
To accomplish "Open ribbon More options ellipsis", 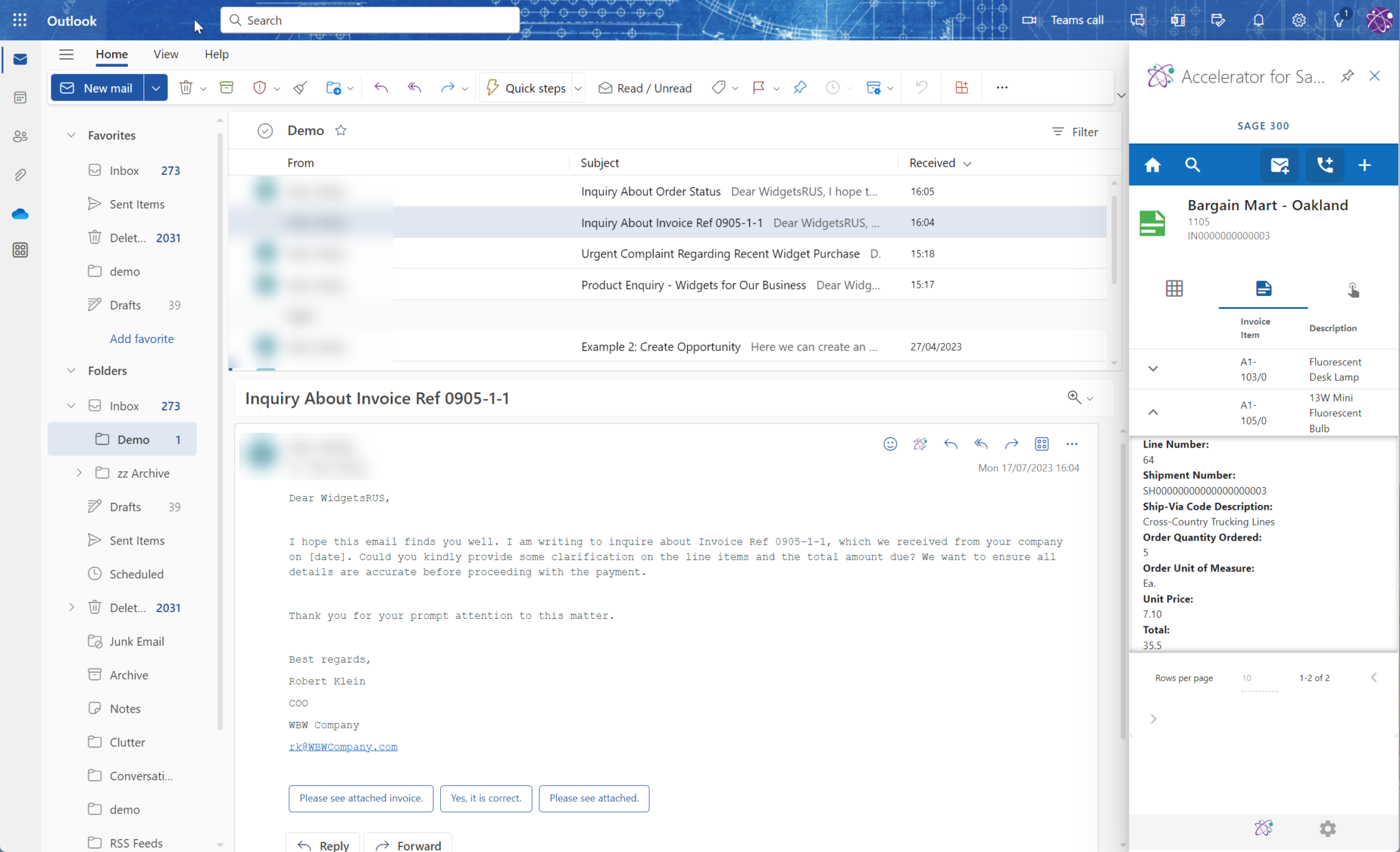I will click(x=1002, y=87).
